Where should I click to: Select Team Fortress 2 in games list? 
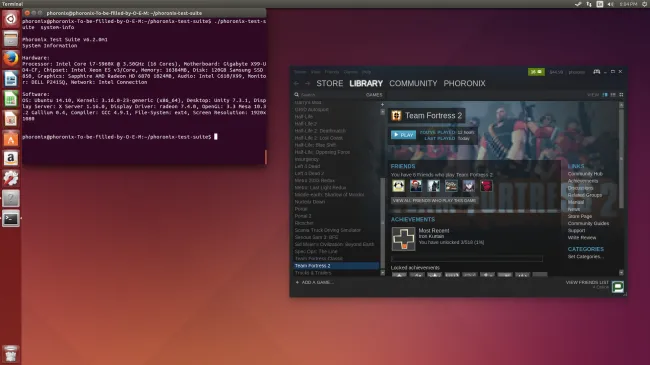click(336, 266)
